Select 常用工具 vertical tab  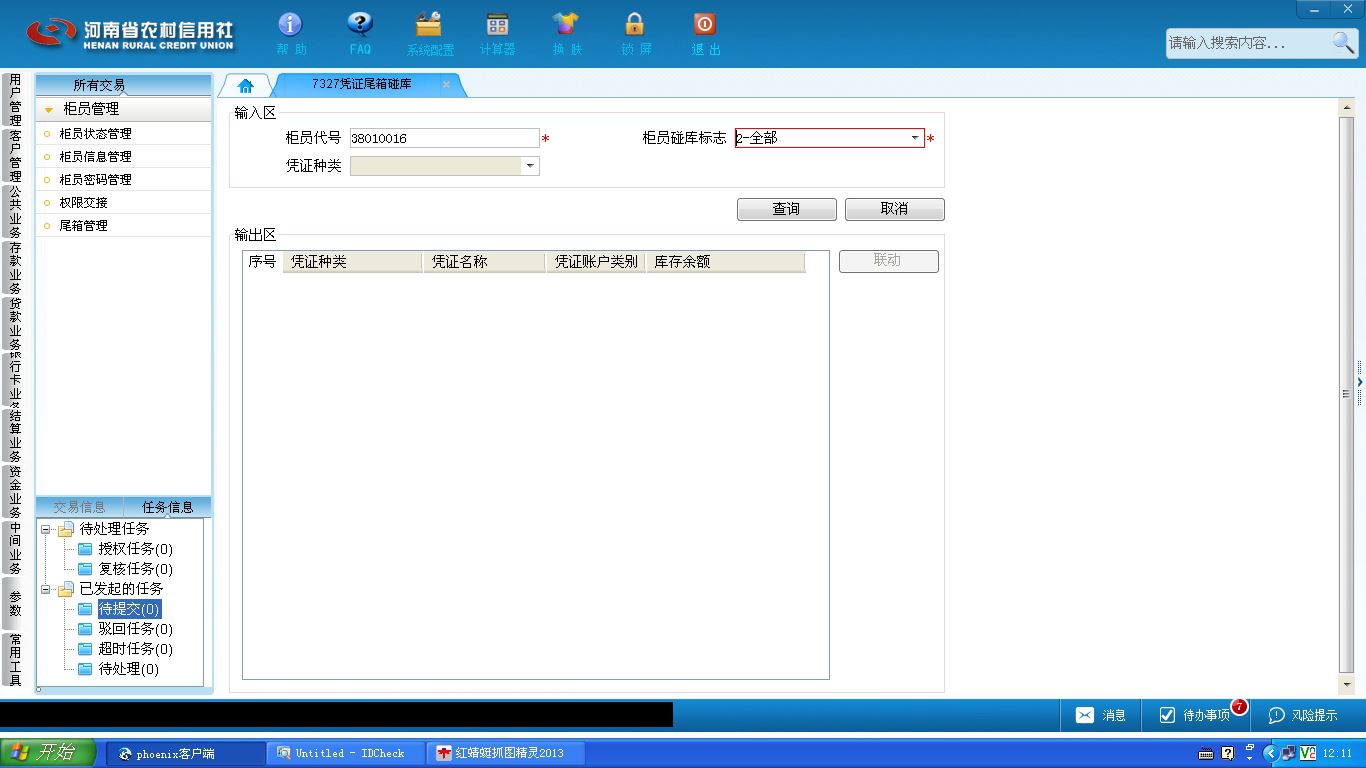(x=15, y=659)
